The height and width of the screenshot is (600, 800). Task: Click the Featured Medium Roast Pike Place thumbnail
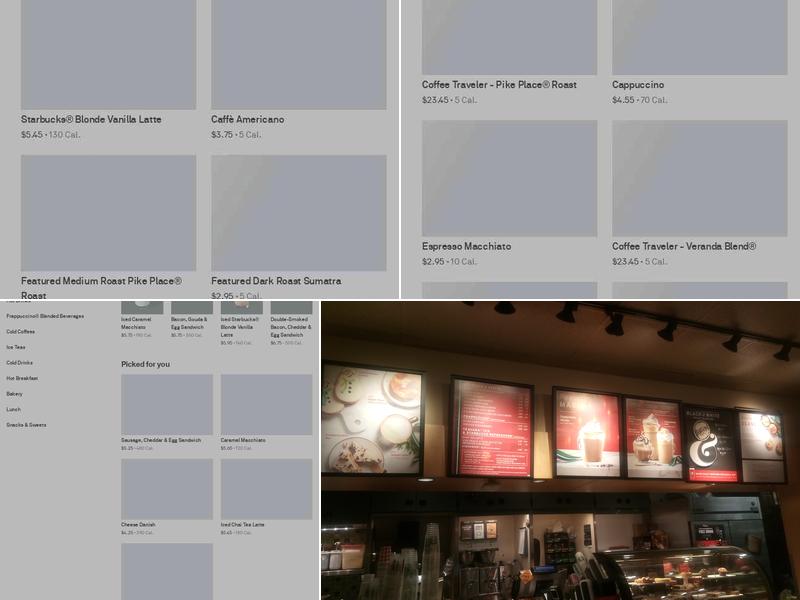[108, 212]
